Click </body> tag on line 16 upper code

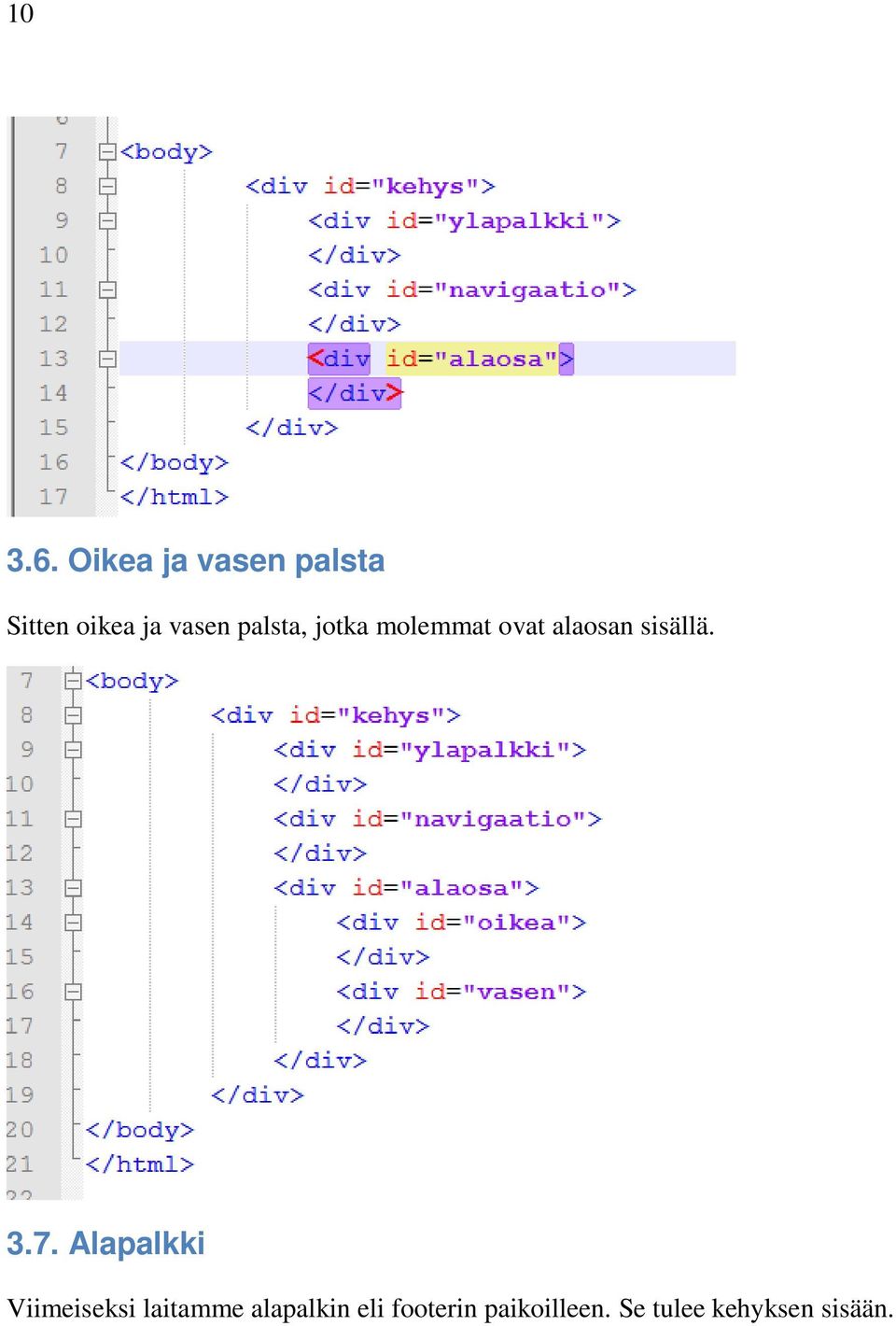[x=174, y=462]
